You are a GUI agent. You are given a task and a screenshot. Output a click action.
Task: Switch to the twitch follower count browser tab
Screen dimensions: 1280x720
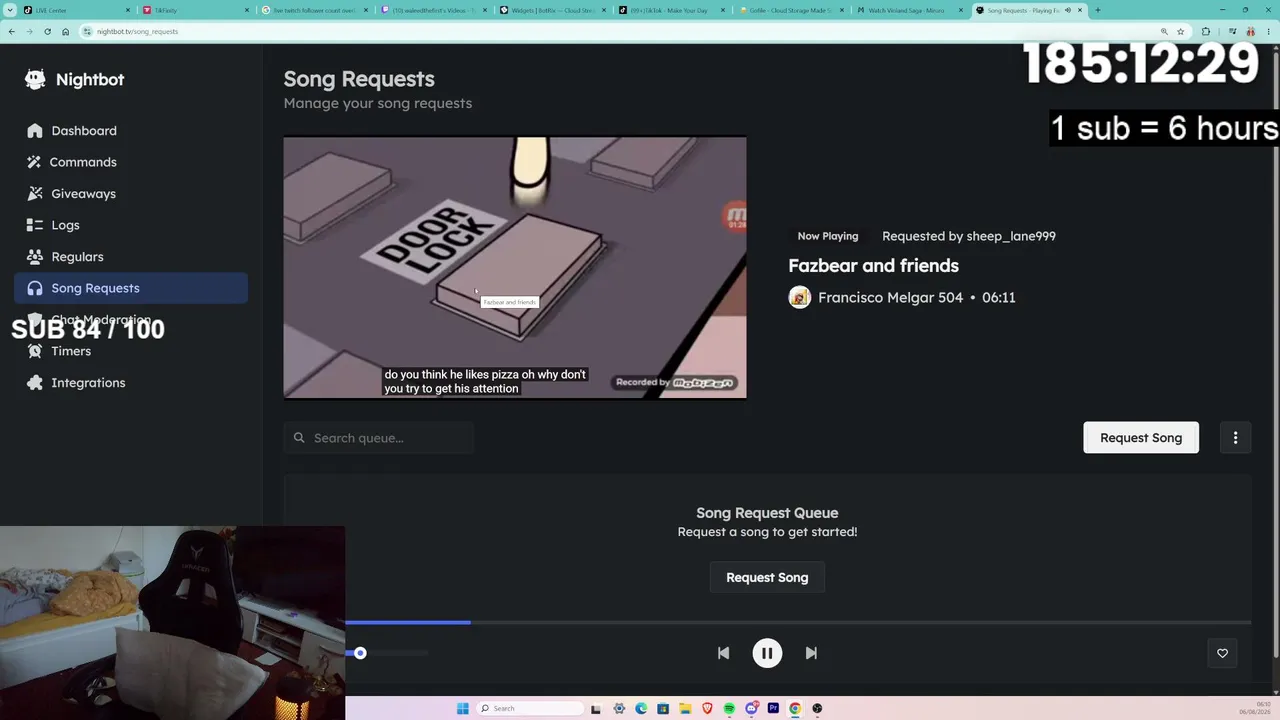(x=315, y=10)
